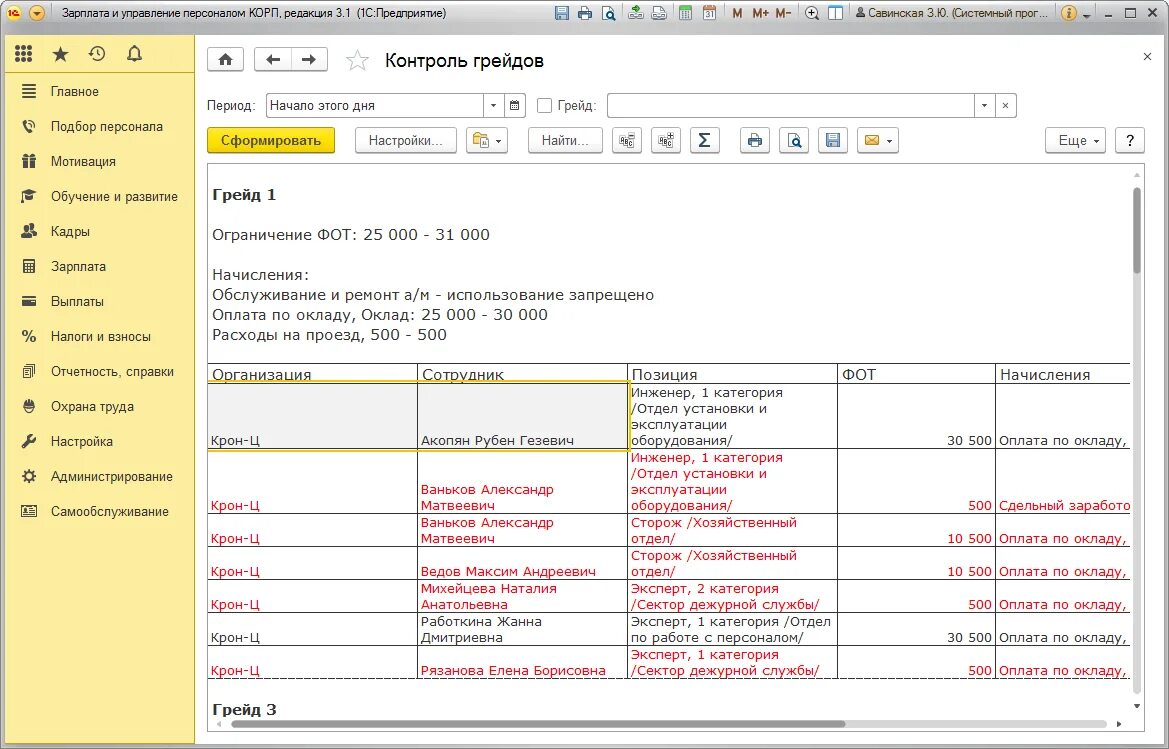Click user name Савинская З.Ю.
This screenshot has width=1169, height=749.
952,13
